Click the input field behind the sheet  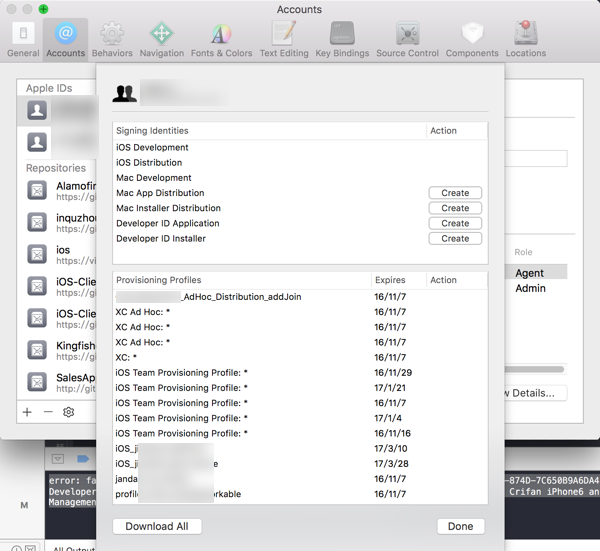coord(536,158)
